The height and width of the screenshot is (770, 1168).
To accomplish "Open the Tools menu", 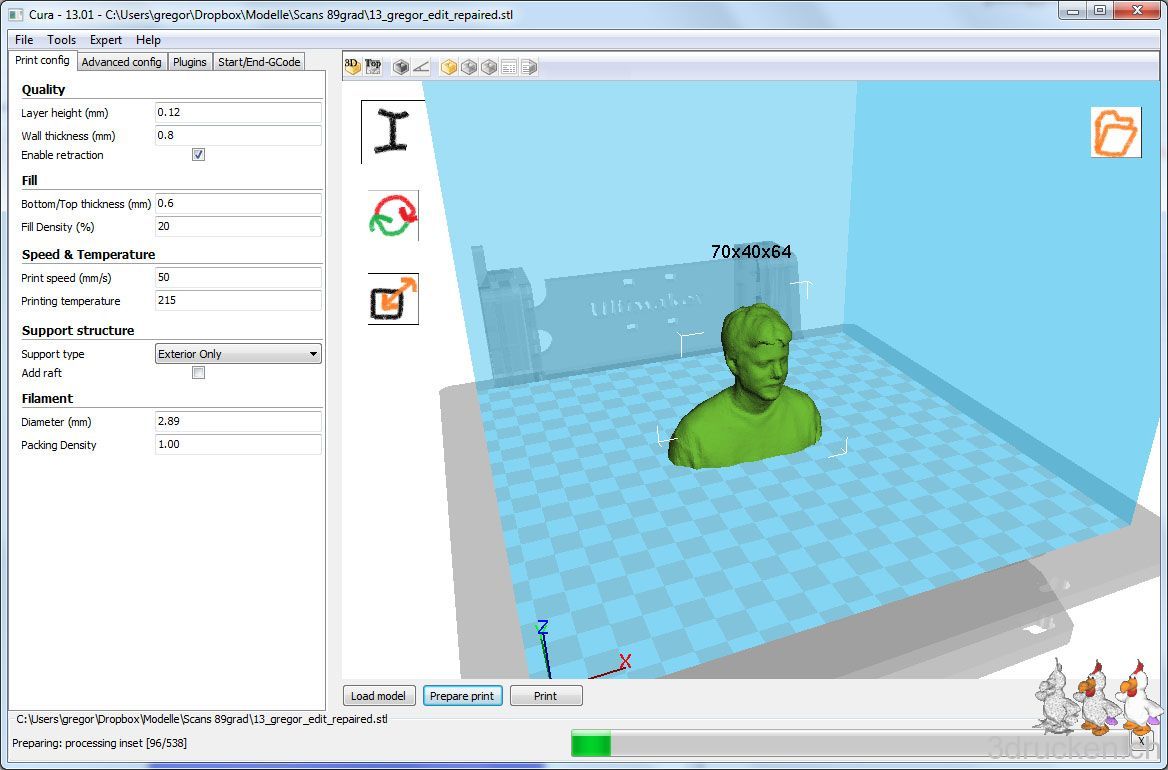I will click(x=61, y=39).
